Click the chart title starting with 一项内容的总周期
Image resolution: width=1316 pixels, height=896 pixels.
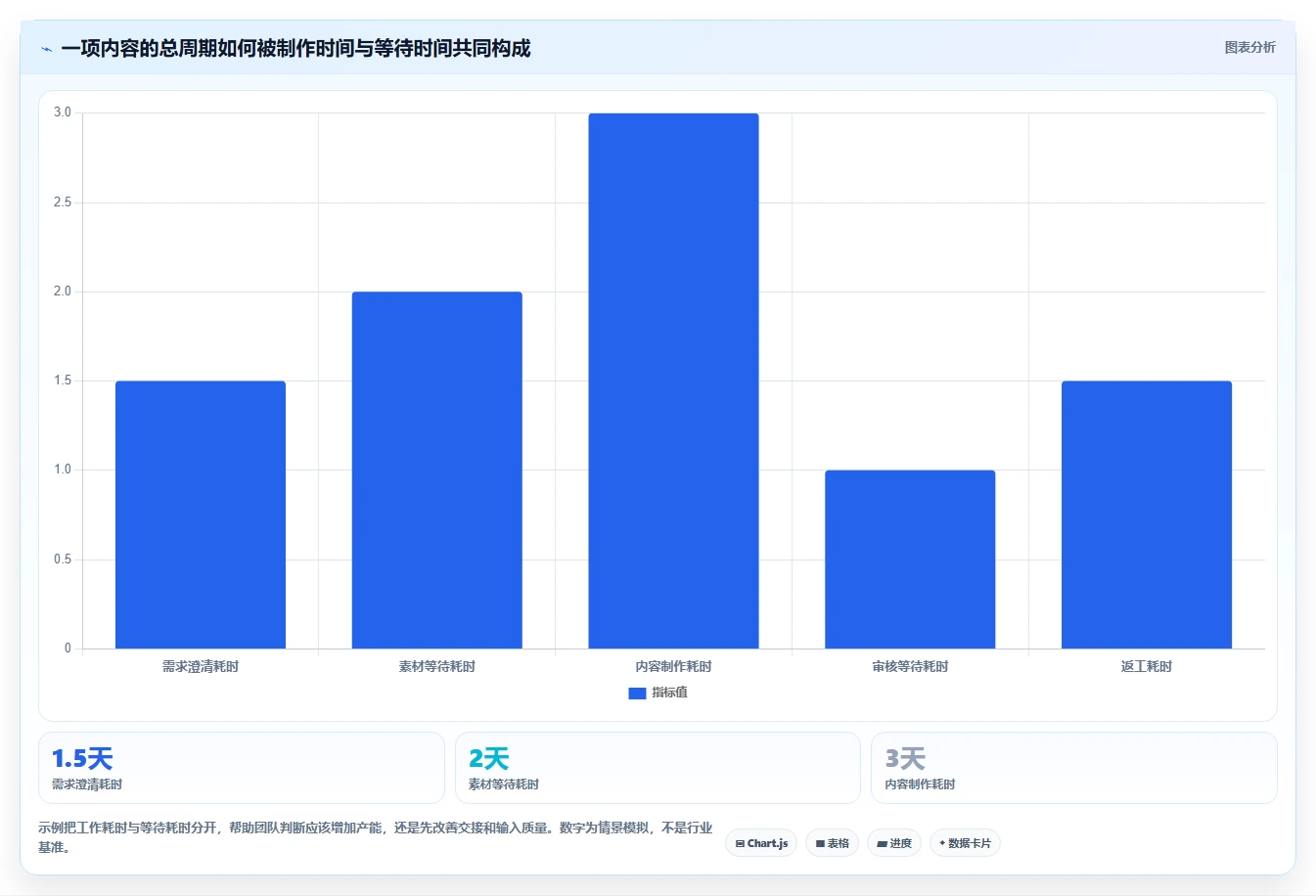pyautogui.click(x=295, y=48)
